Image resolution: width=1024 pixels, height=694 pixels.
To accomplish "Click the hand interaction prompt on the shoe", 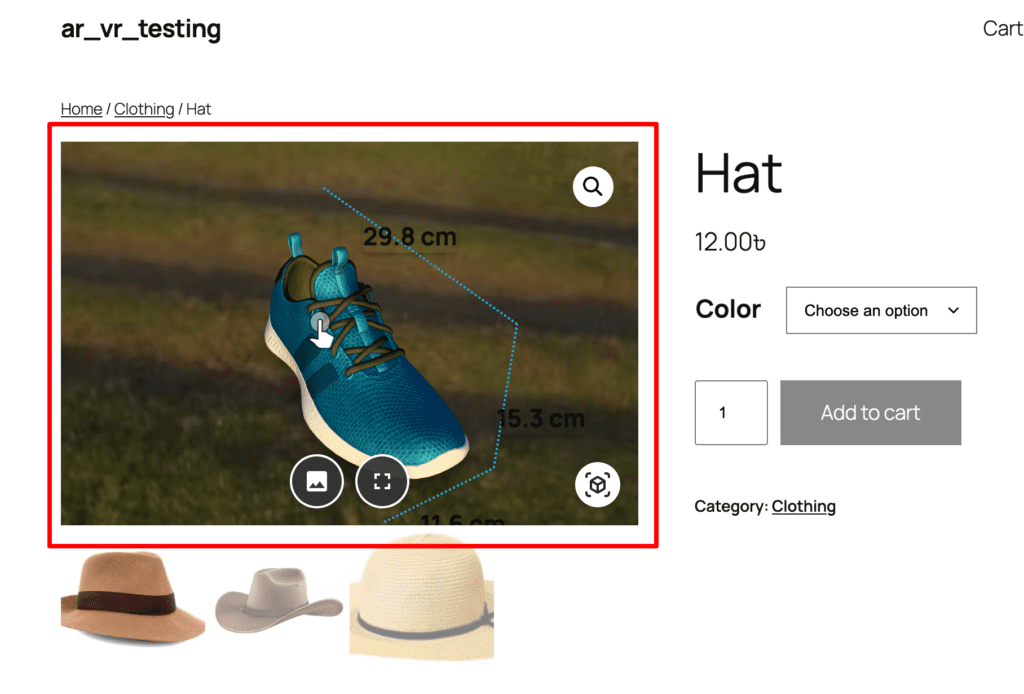I will 320,328.
